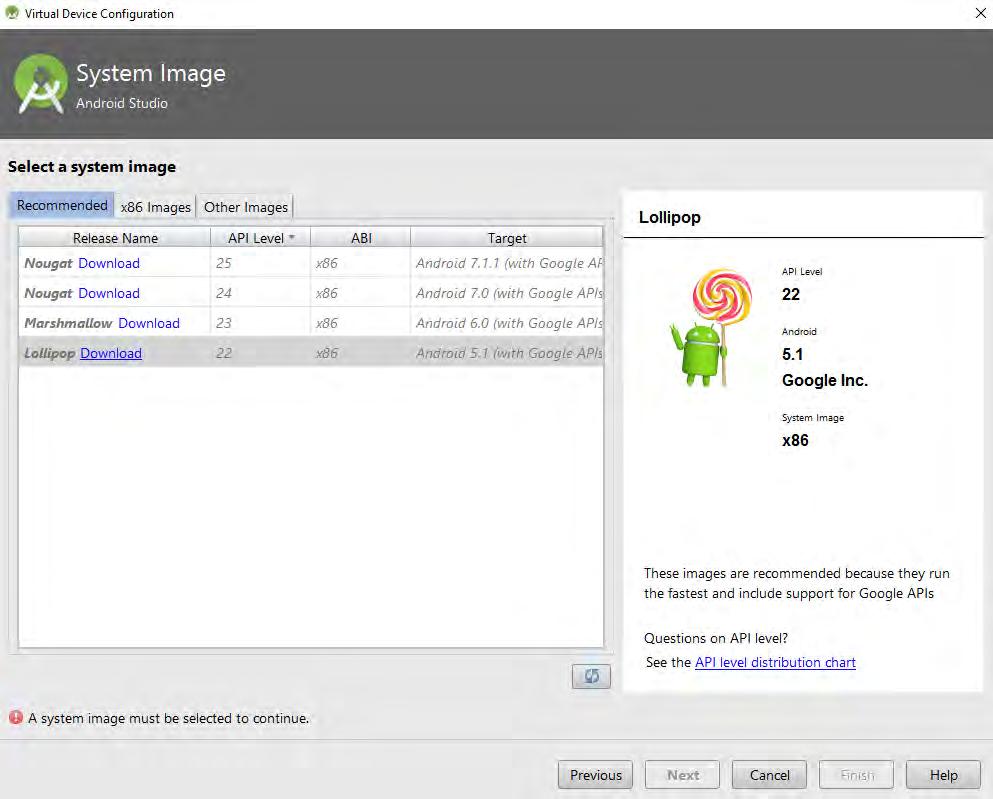Sort by the Release Name column header

point(115,238)
